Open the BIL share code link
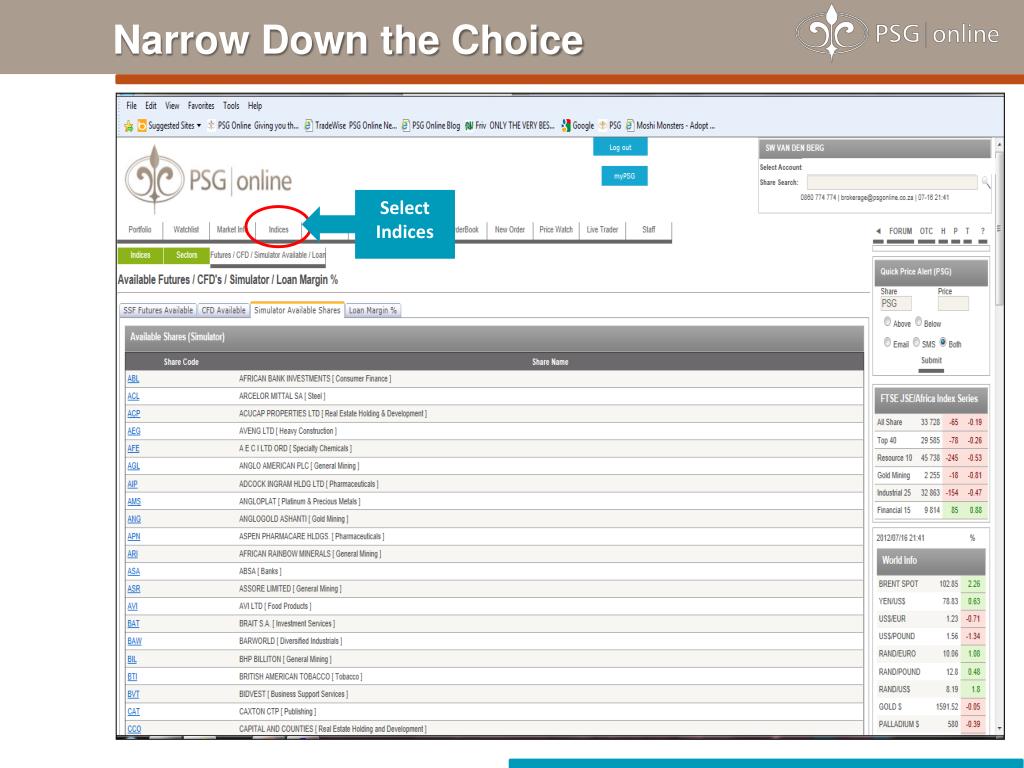 point(132,660)
